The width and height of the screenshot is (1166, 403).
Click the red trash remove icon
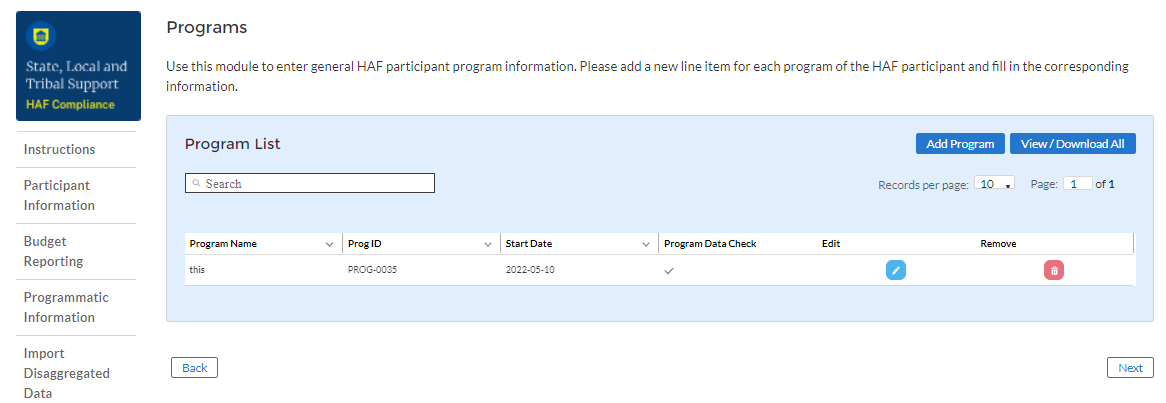1054,270
